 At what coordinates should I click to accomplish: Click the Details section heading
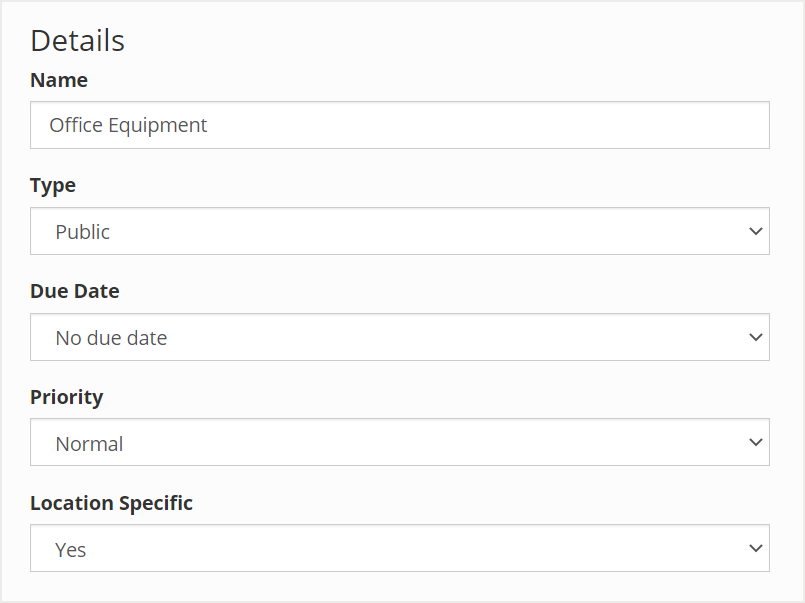tap(77, 40)
